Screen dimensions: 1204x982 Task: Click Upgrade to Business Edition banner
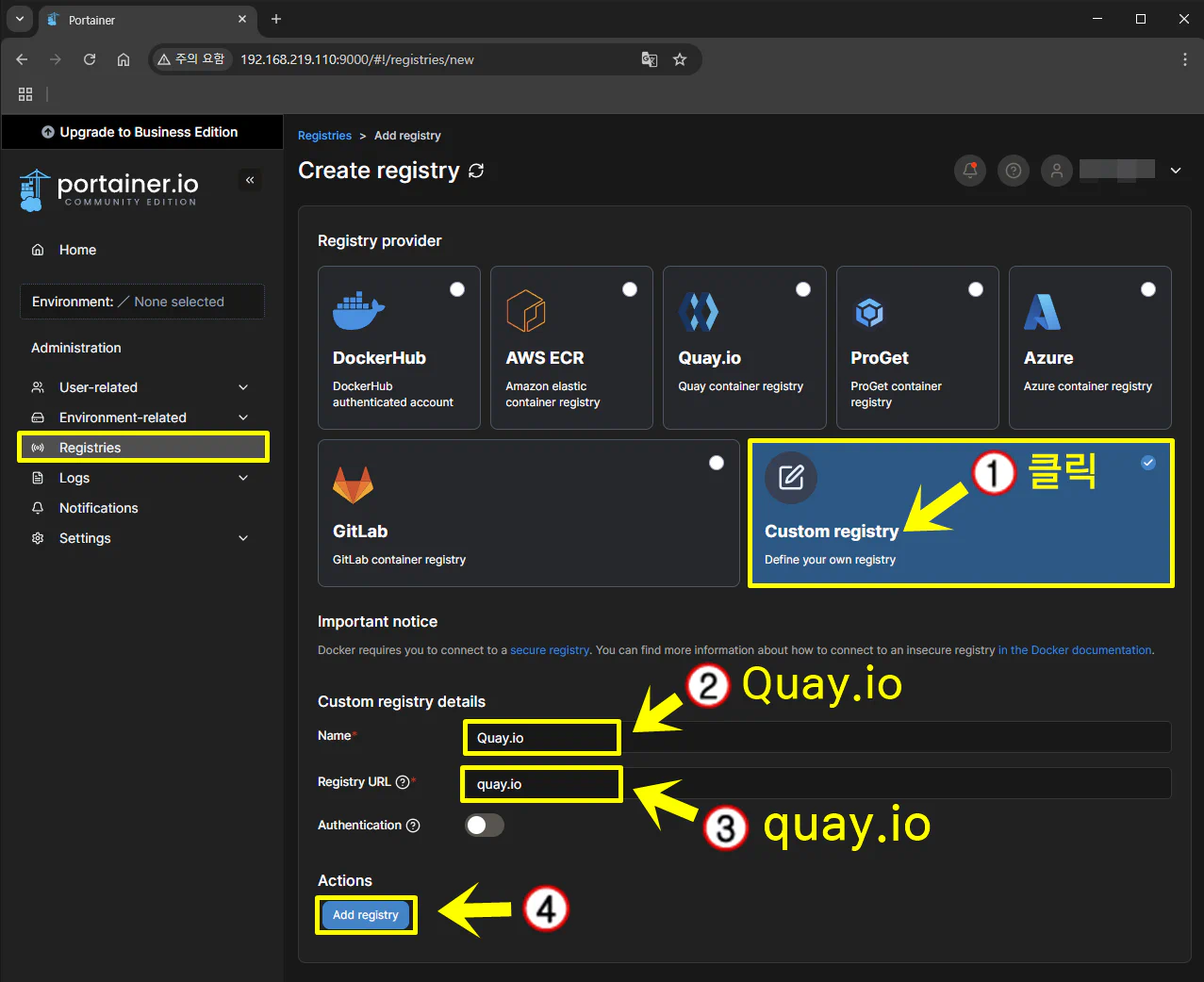pos(141,132)
